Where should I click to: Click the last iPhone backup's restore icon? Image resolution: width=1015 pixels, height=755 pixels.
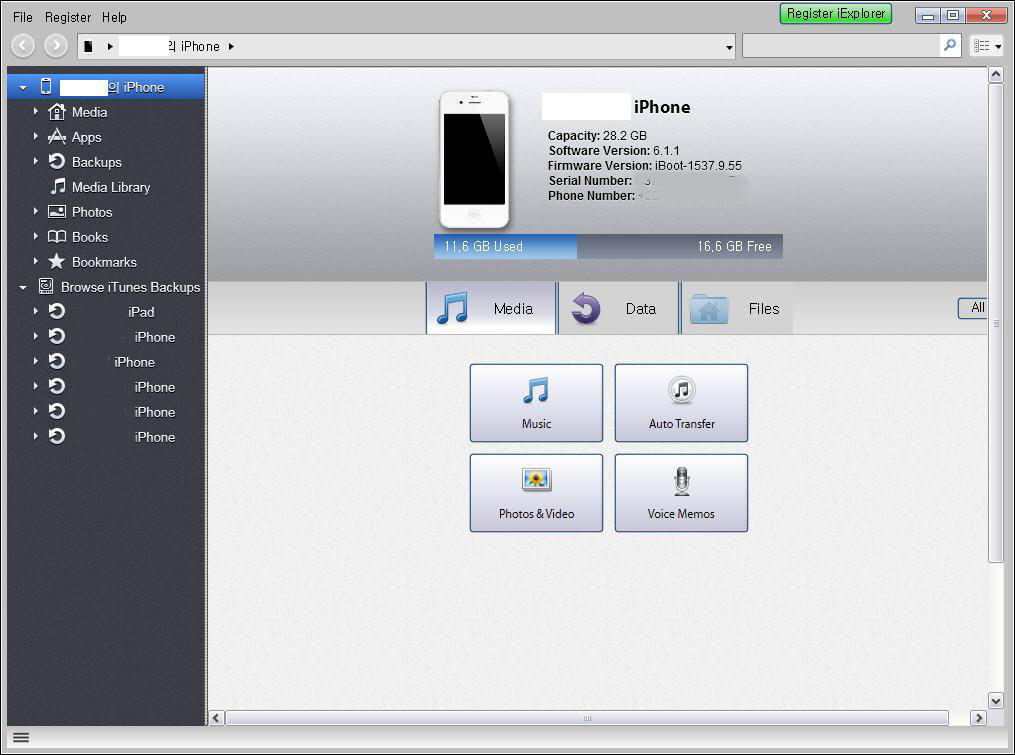click(x=57, y=436)
